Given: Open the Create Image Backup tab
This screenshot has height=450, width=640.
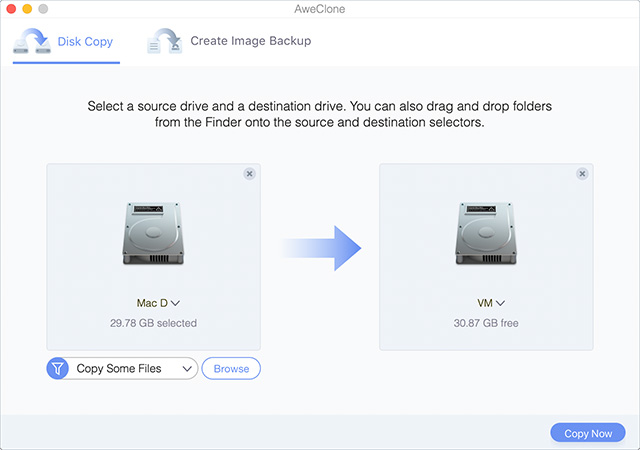Looking at the screenshot, I should (x=229, y=41).
